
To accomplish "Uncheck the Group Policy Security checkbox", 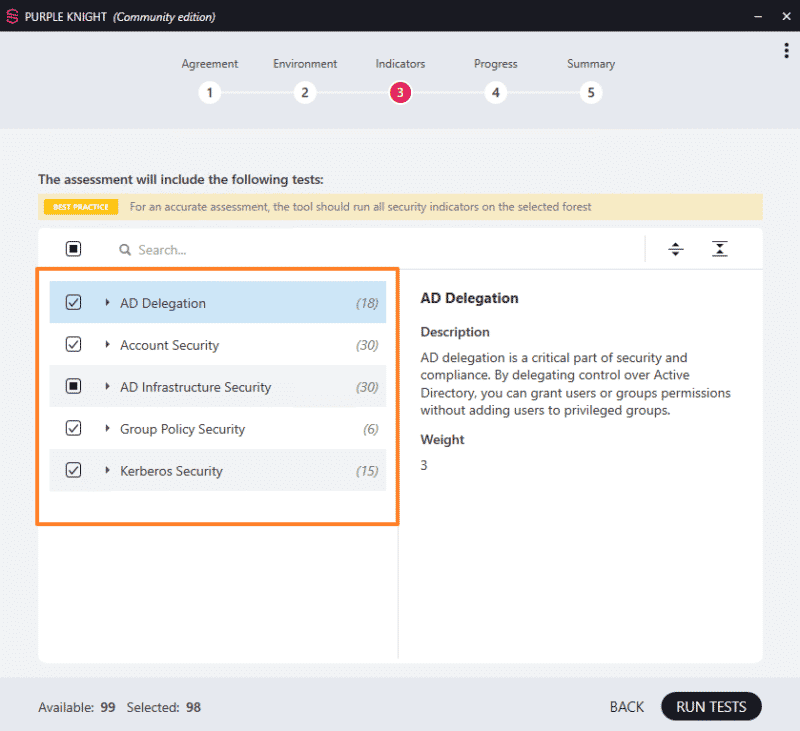I will point(73,428).
